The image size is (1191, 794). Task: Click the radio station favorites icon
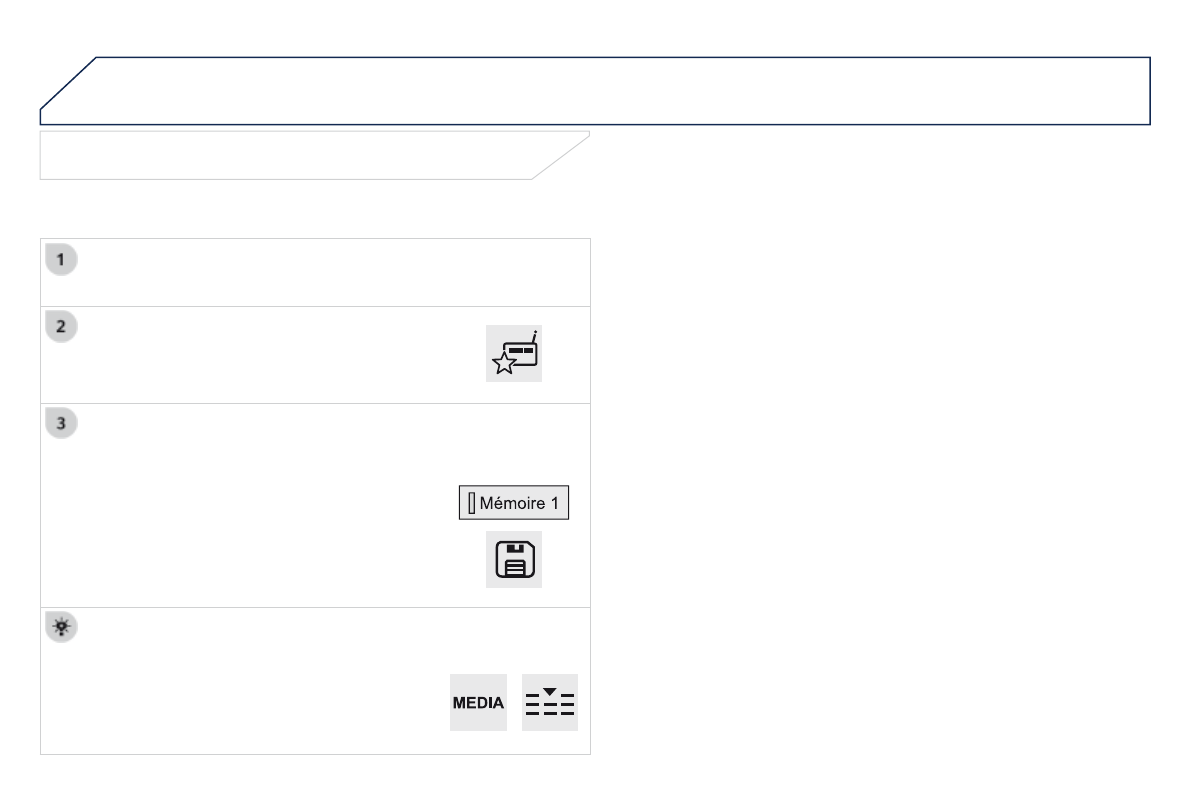[514, 353]
